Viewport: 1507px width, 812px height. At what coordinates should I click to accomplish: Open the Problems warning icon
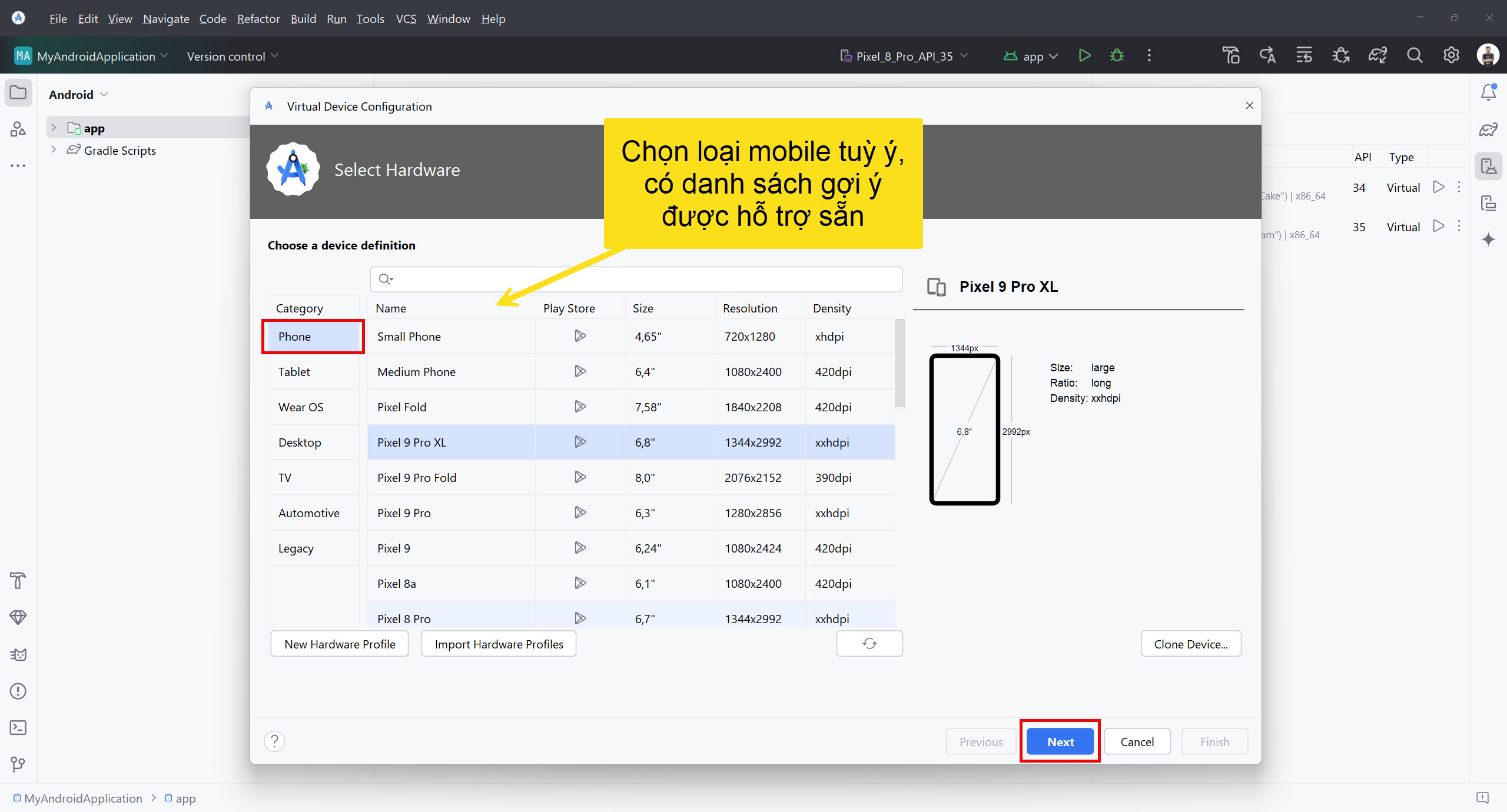pos(18,691)
